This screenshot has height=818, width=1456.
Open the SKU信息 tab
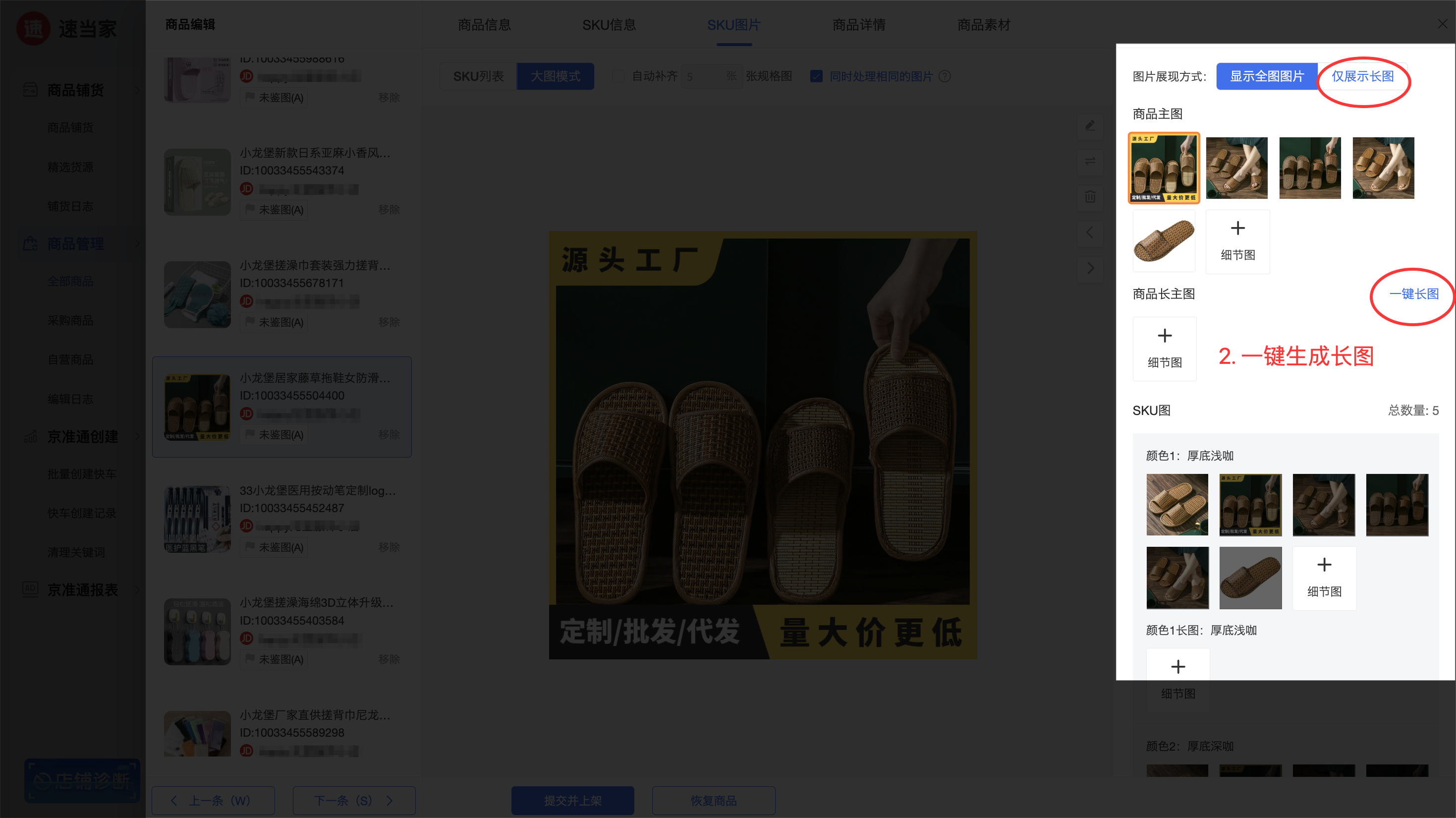[609, 25]
